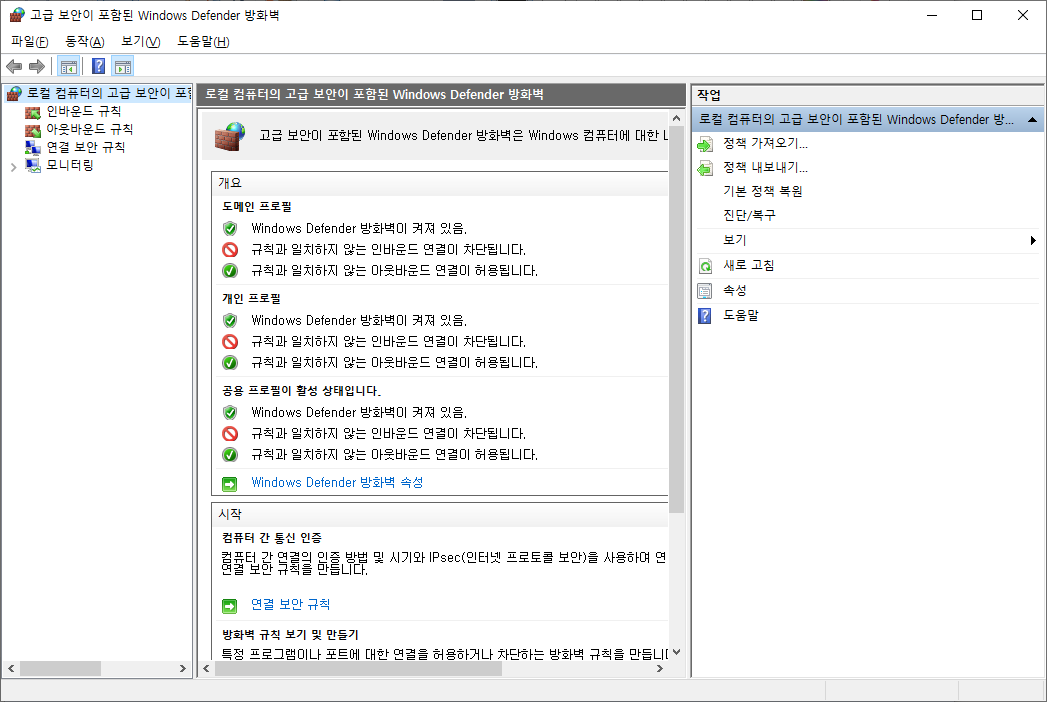Open the 연결 보안 규칙 link

point(290,604)
